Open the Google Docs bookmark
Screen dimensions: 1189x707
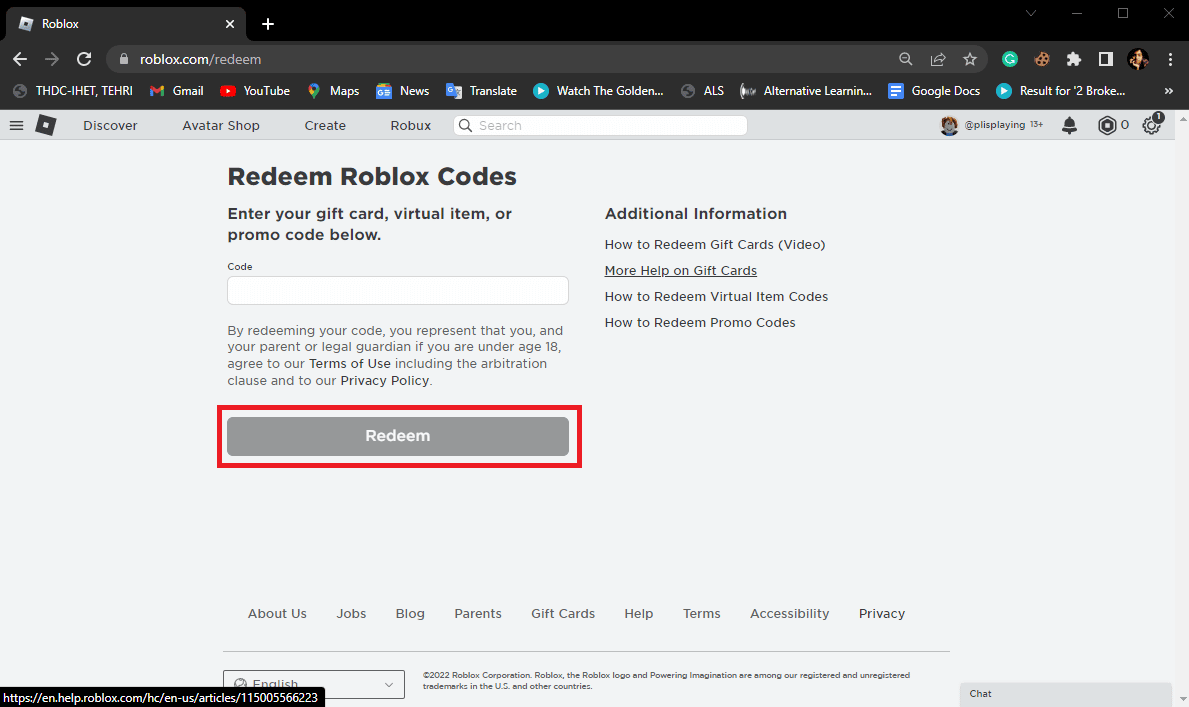934,91
